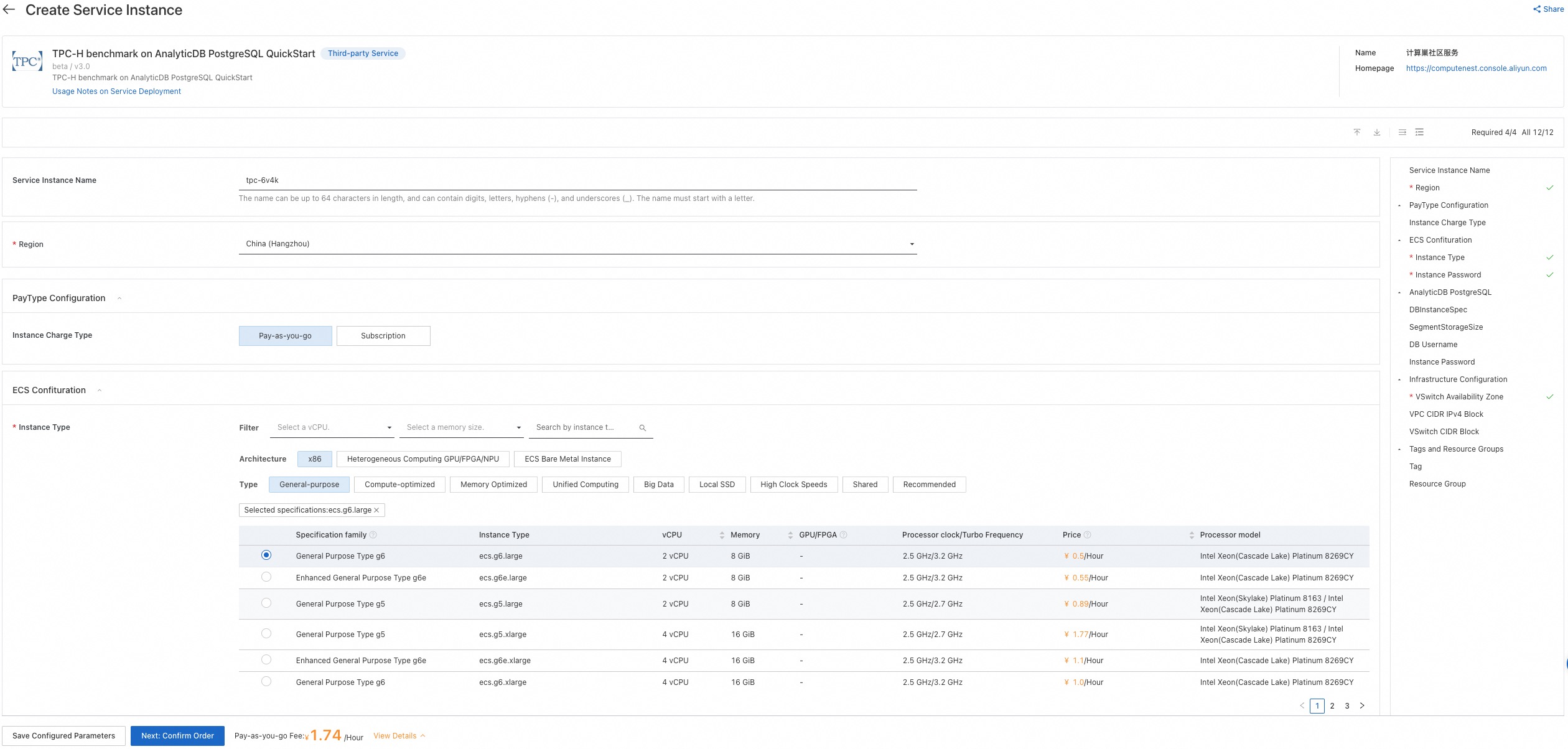The image size is (1568, 749).
Task: Open Usage Notes on Service Deployment link
Action: 116,91
